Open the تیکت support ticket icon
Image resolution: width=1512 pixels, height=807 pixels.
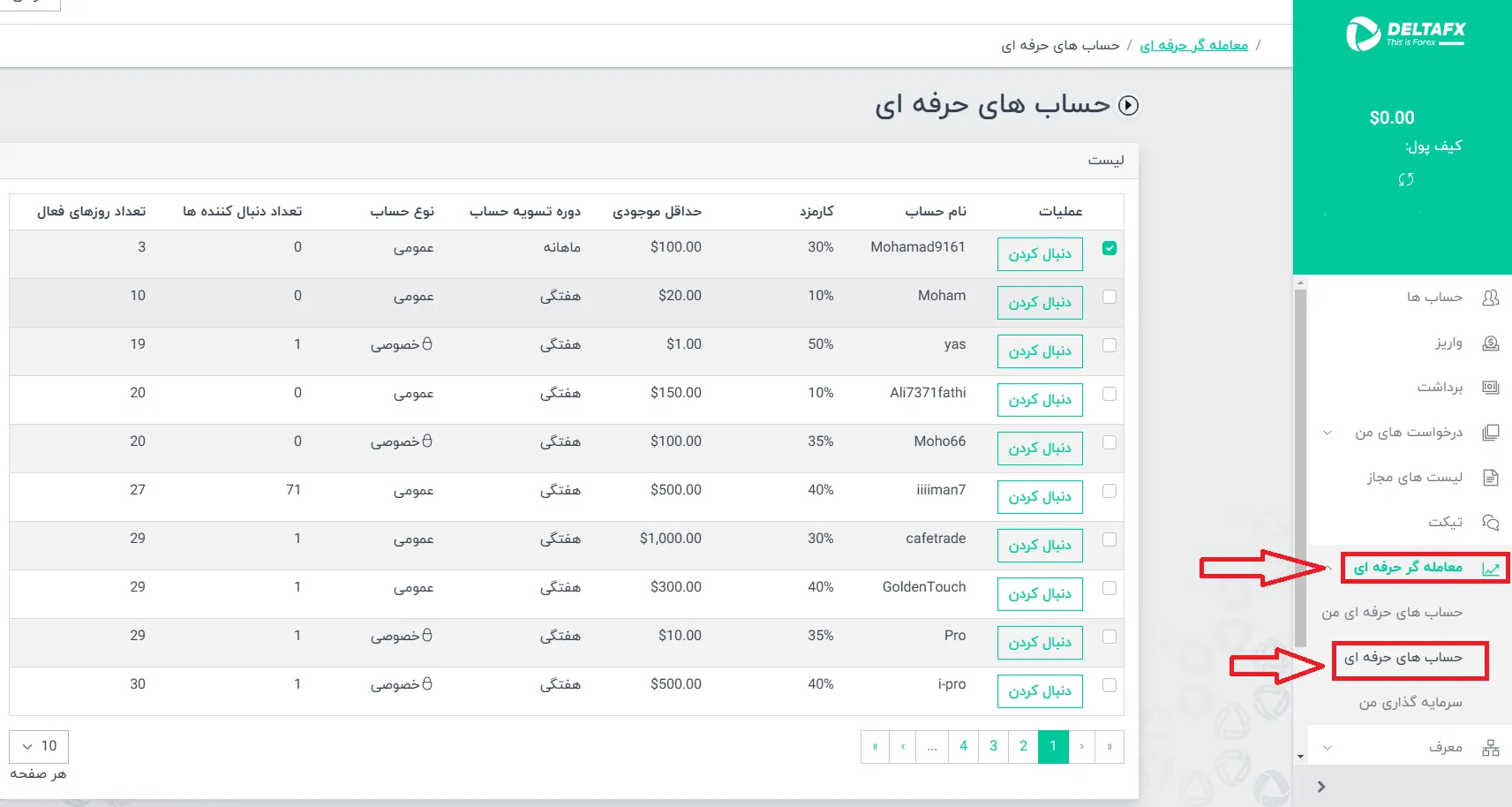1491,522
